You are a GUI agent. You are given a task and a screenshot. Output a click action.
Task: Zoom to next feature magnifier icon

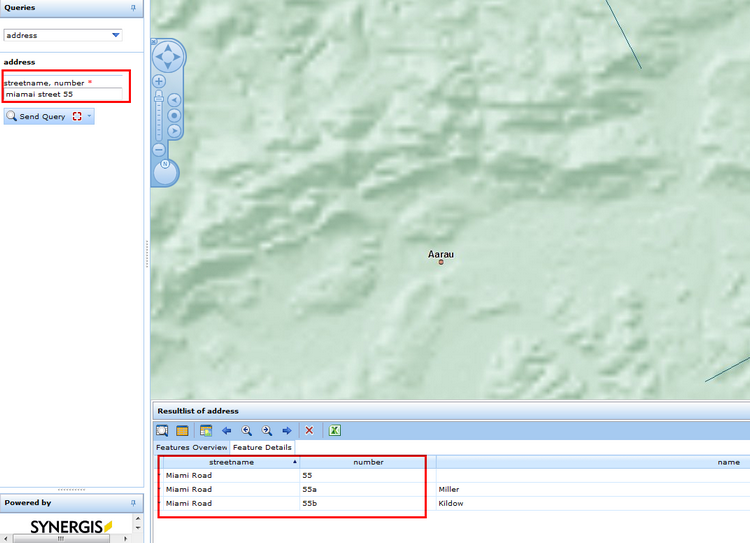[267, 431]
